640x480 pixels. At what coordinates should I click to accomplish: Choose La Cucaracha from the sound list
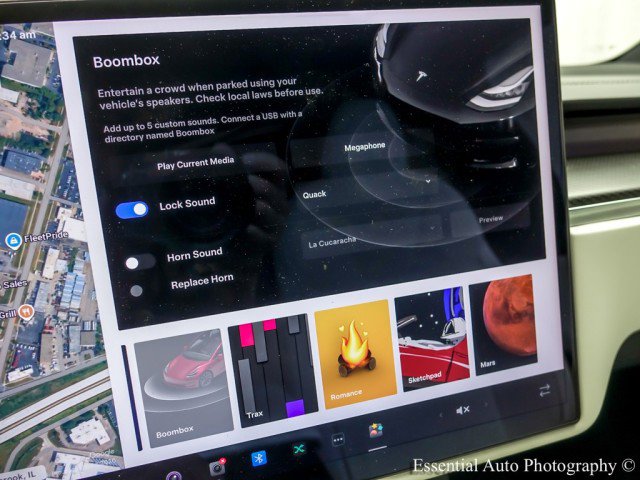(x=332, y=242)
